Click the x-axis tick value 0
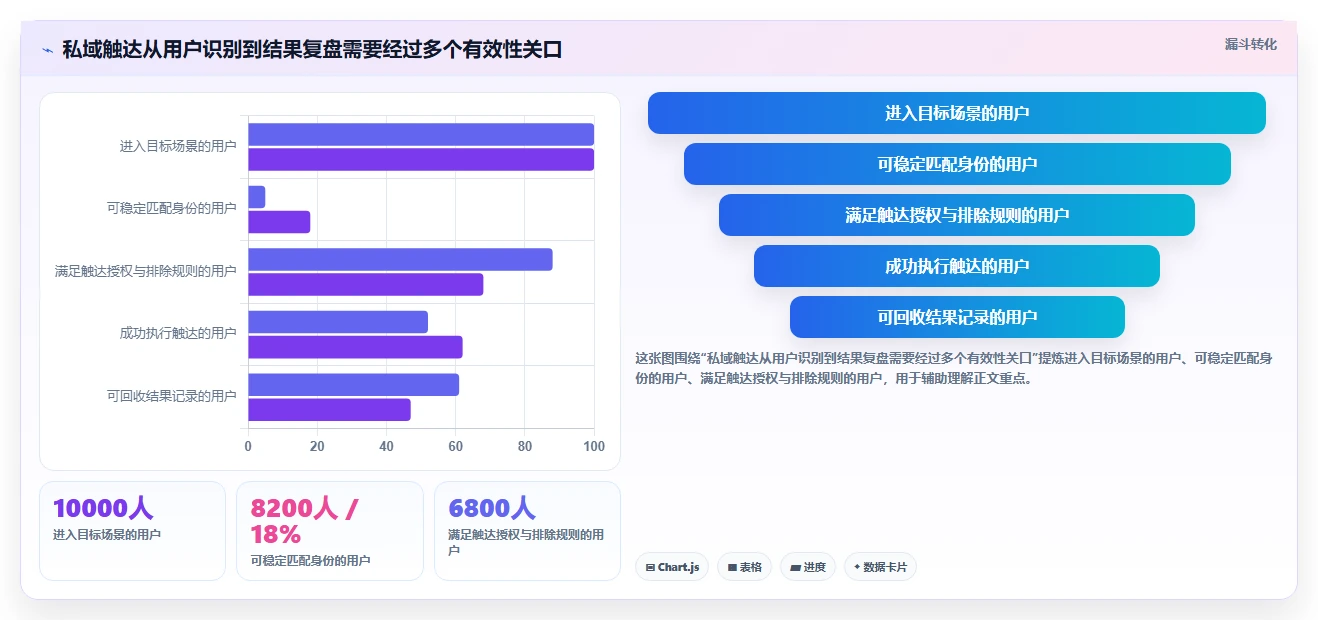 pyautogui.click(x=248, y=447)
